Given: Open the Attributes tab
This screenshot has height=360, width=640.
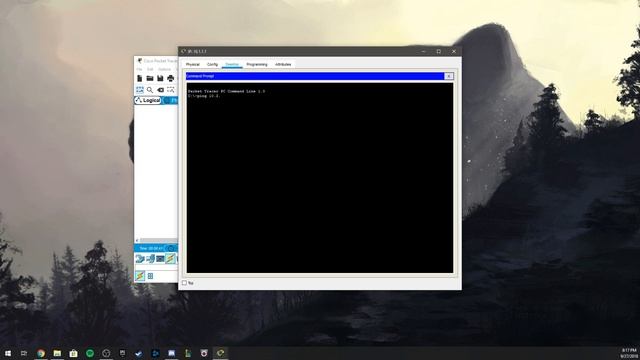Looking at the screenshot, I should click(283, 64).
